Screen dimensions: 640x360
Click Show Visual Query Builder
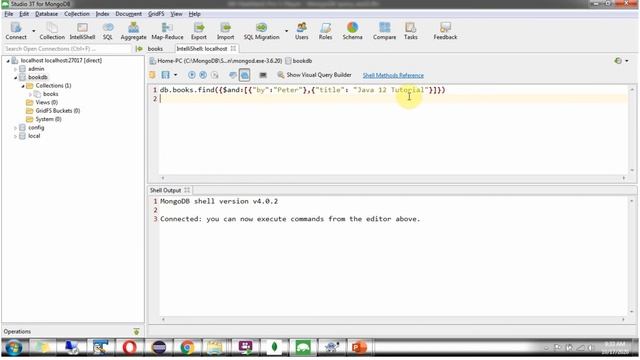pyautogui.click(x=314, y=75)
